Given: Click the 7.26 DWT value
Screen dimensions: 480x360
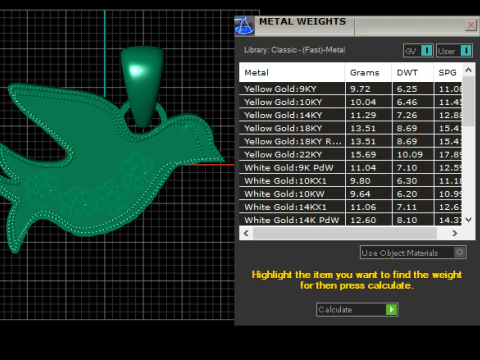Looking at the screenshot, I should tap(407, 115).
